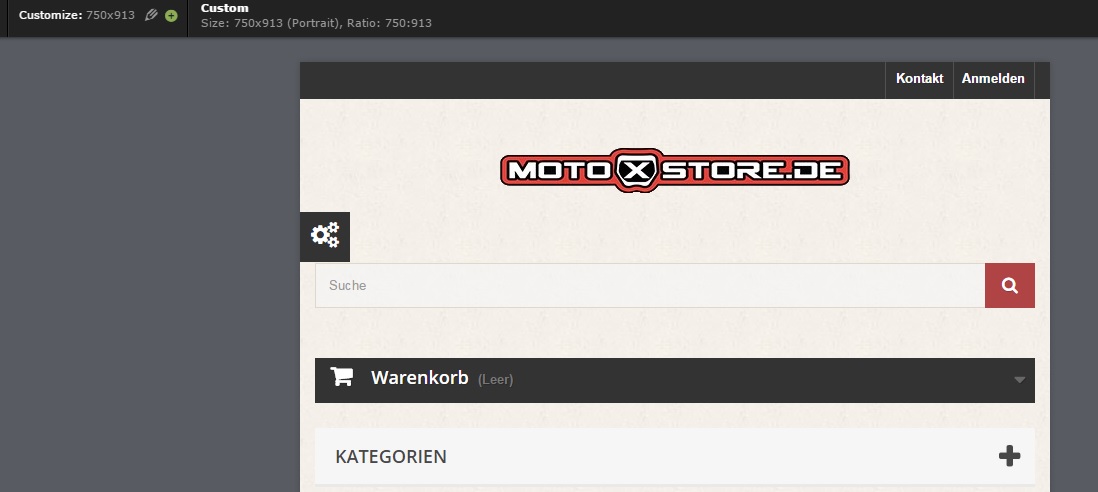Click the Warenkorb label text

point(419,378)
